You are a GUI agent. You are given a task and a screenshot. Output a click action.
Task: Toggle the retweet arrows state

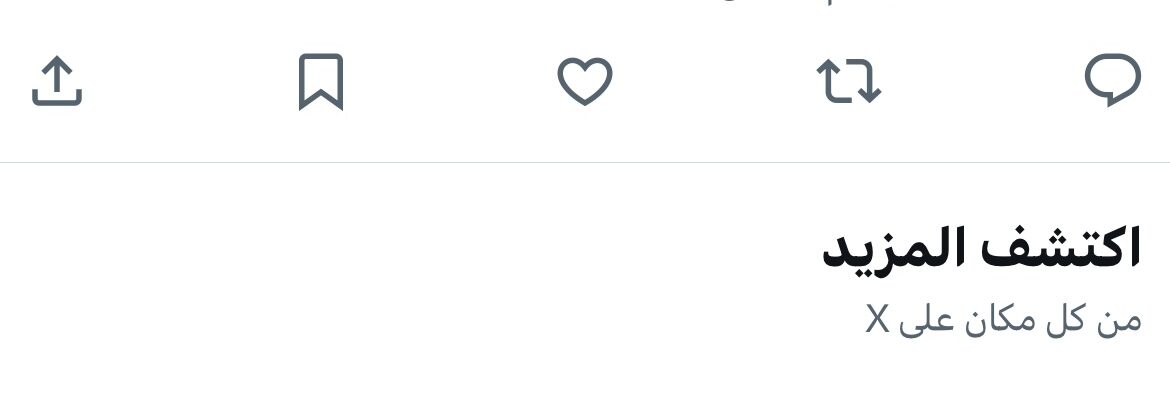(x=849, y=81)
